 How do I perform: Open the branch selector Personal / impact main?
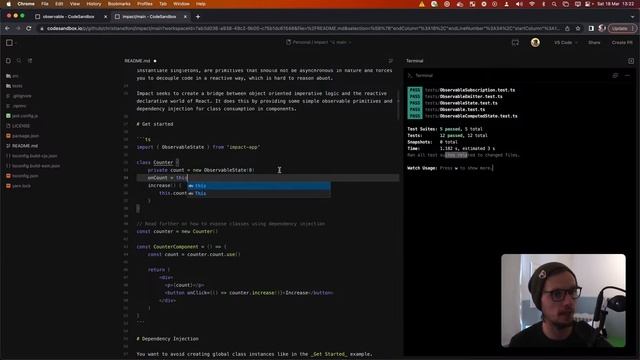319,42
